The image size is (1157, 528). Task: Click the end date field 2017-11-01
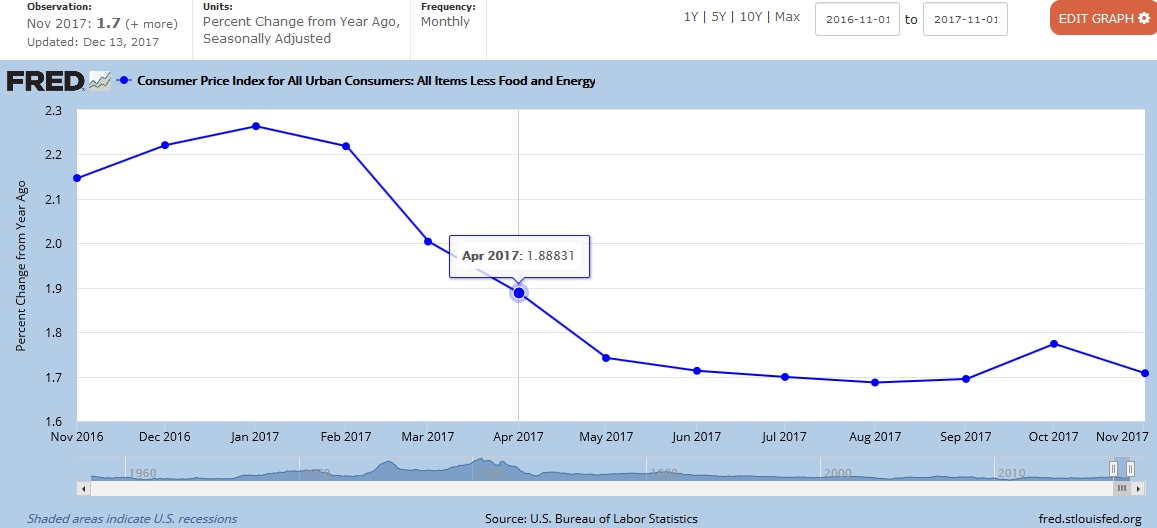(x=964, y=19)
